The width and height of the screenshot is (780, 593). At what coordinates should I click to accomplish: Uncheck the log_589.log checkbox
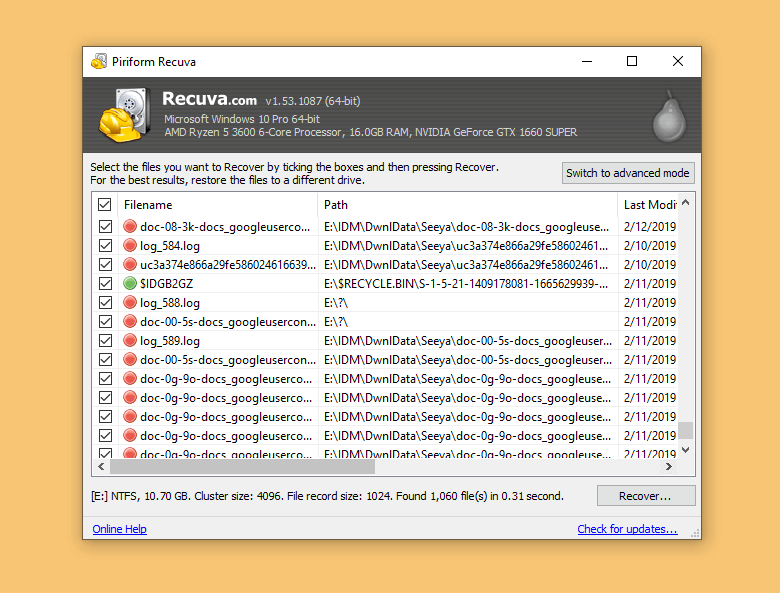click(x=105, y=340)
